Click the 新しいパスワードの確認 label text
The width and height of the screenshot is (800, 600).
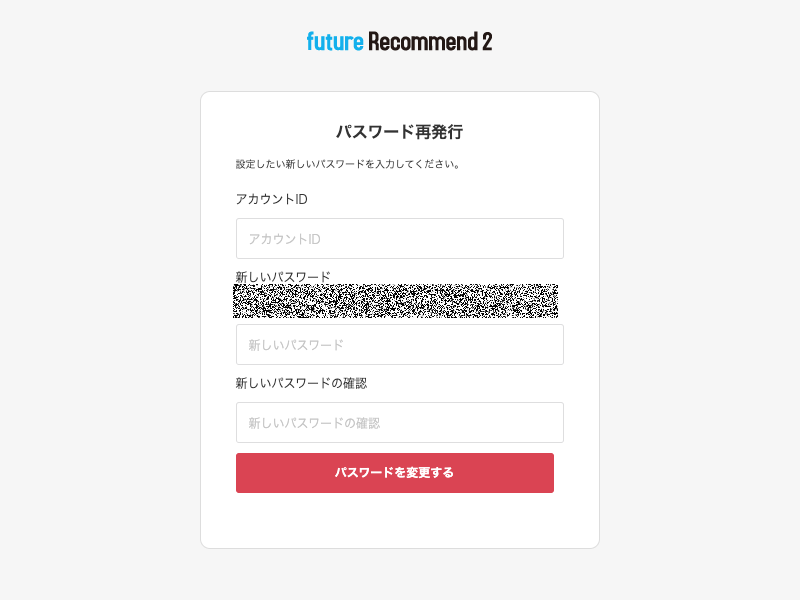click(301, 383)
